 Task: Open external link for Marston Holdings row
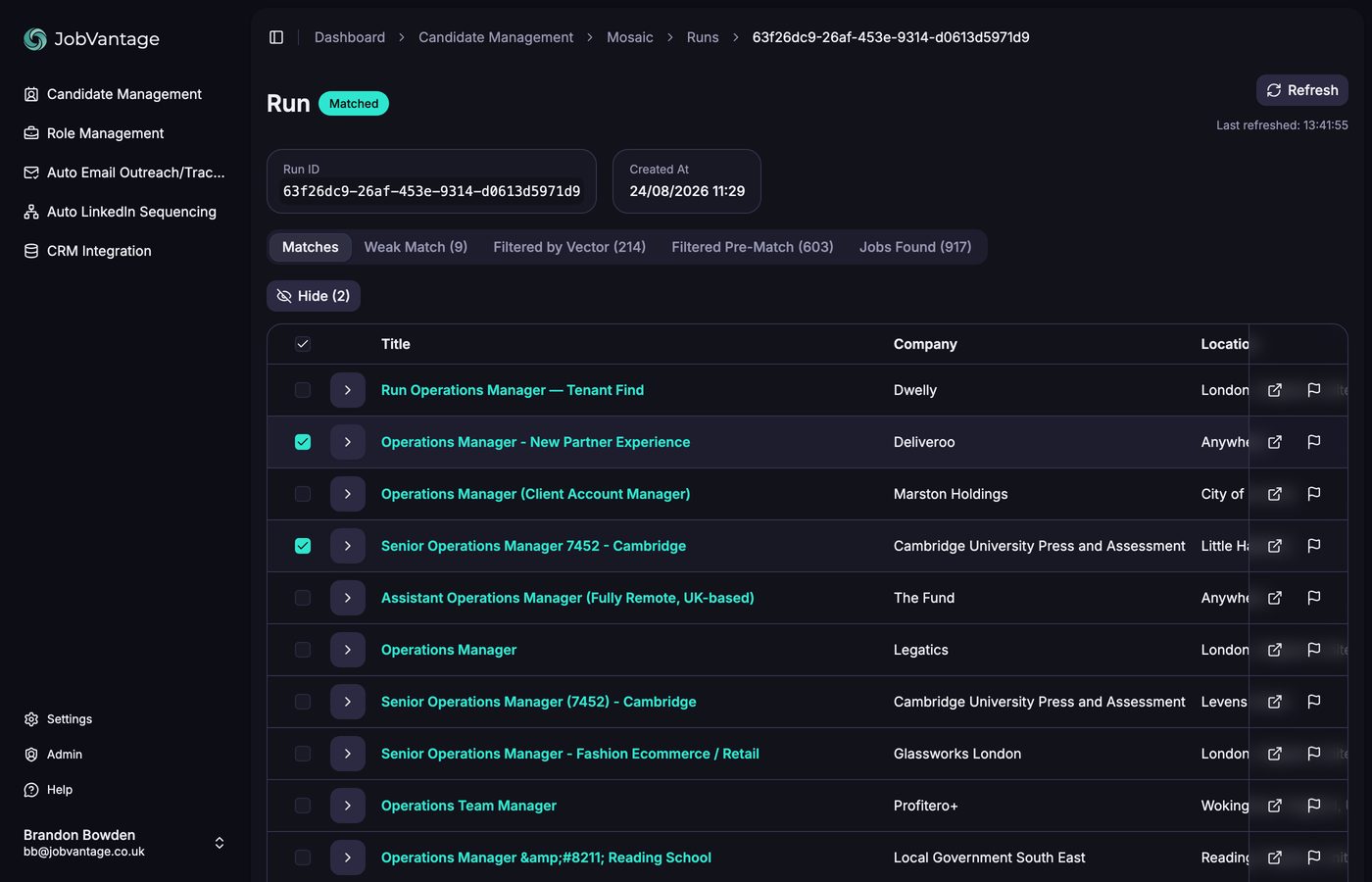tap(1275, 494)
